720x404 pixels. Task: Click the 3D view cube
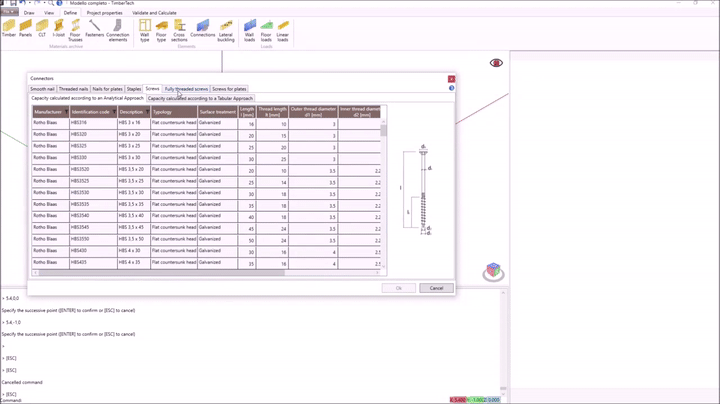[x=492, y=272]
